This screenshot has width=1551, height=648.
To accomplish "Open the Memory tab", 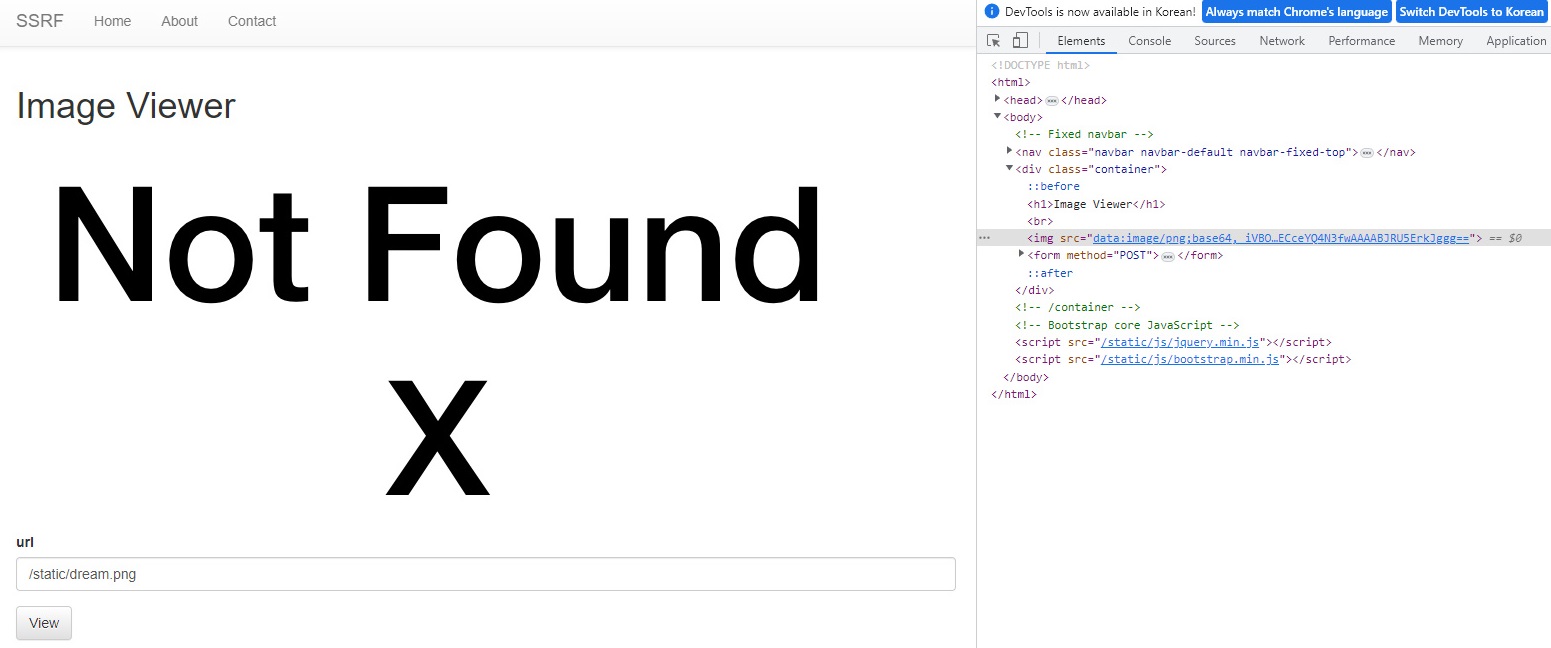I will click(x=1440, y=41).
